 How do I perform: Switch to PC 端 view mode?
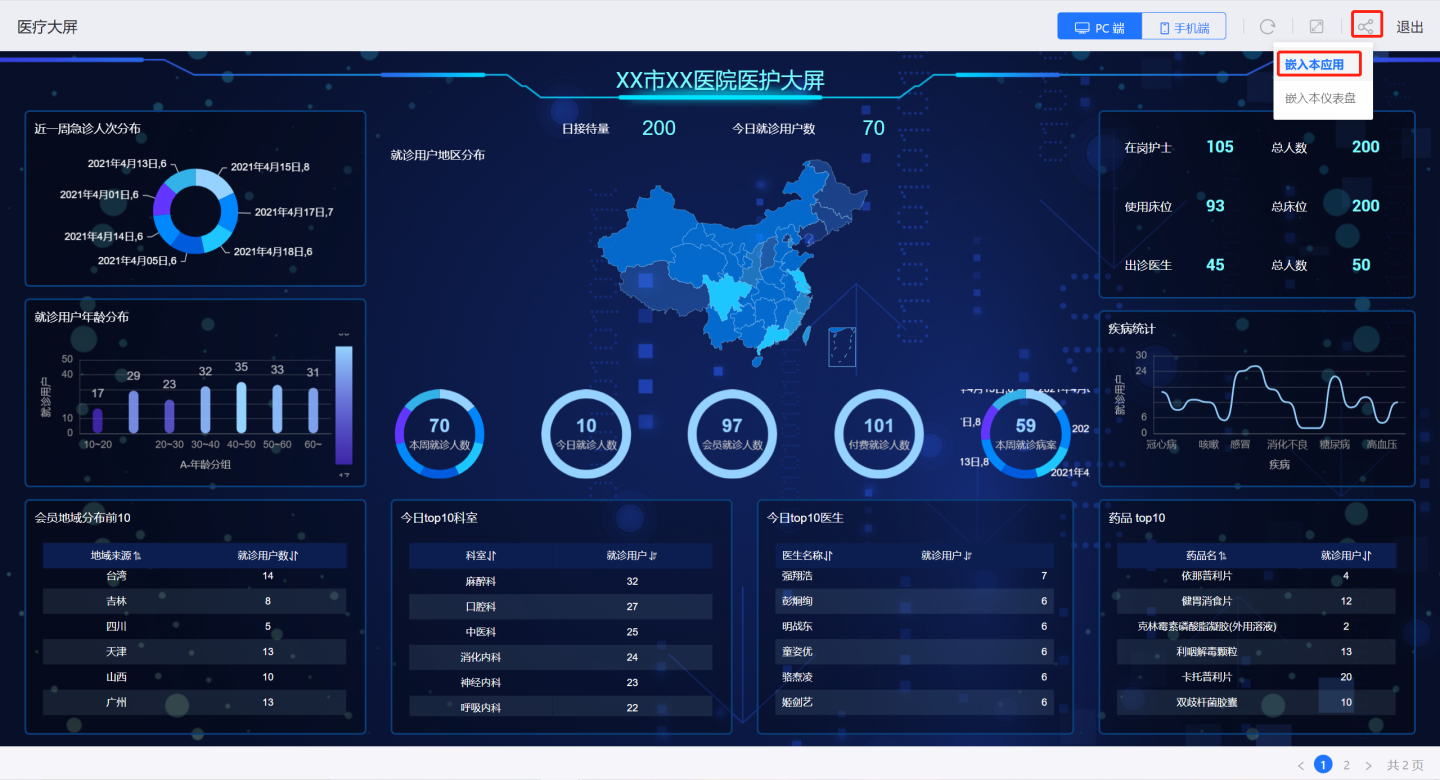(x=1099, y=27)
